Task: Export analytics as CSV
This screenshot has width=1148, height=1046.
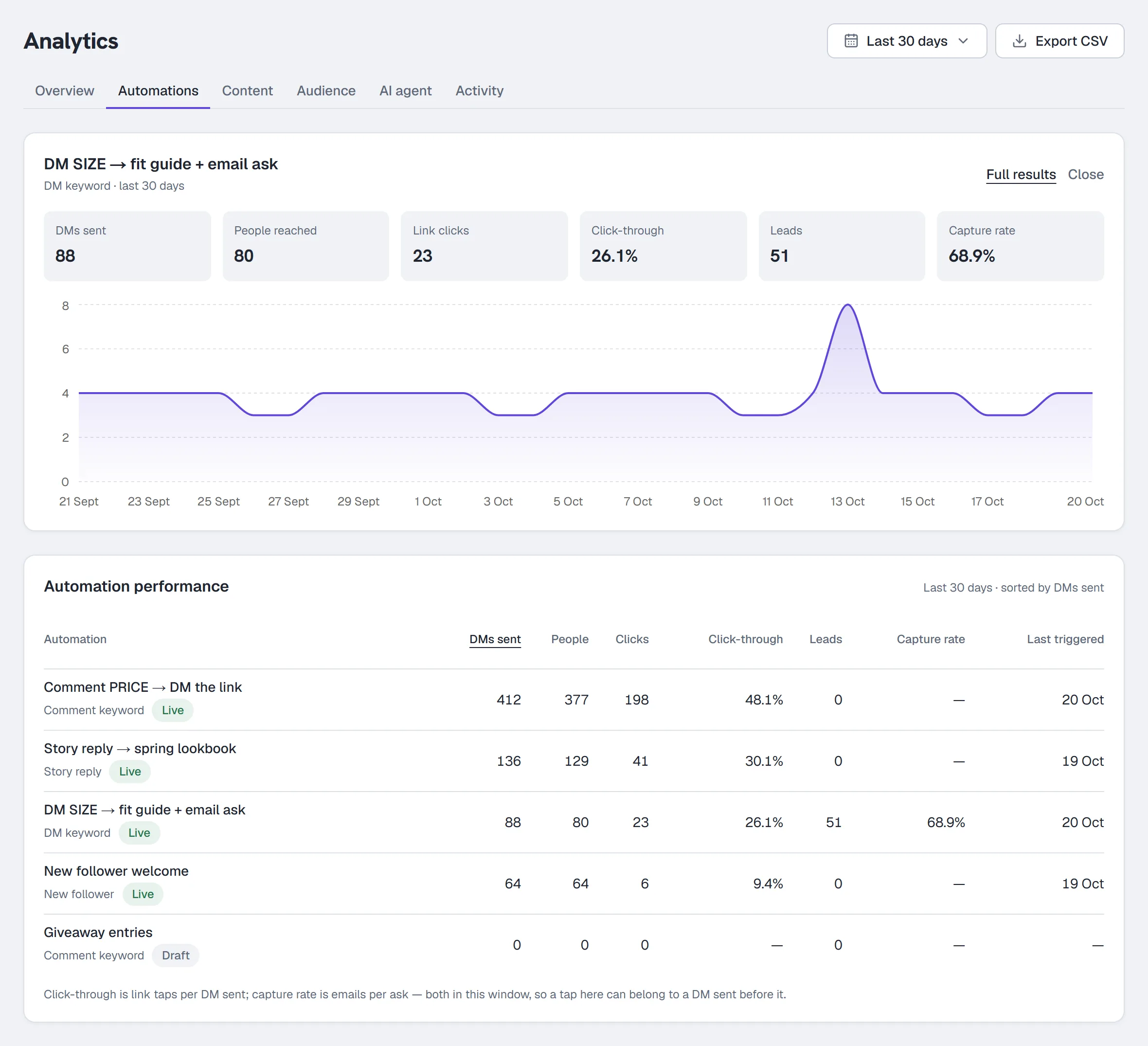Action: tap(1059, 41)
